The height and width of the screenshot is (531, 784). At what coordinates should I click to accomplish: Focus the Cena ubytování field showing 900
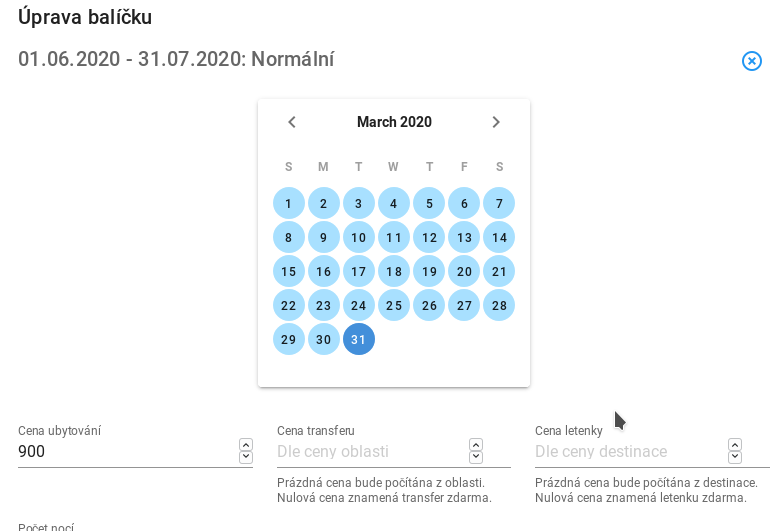pos(128,452)
